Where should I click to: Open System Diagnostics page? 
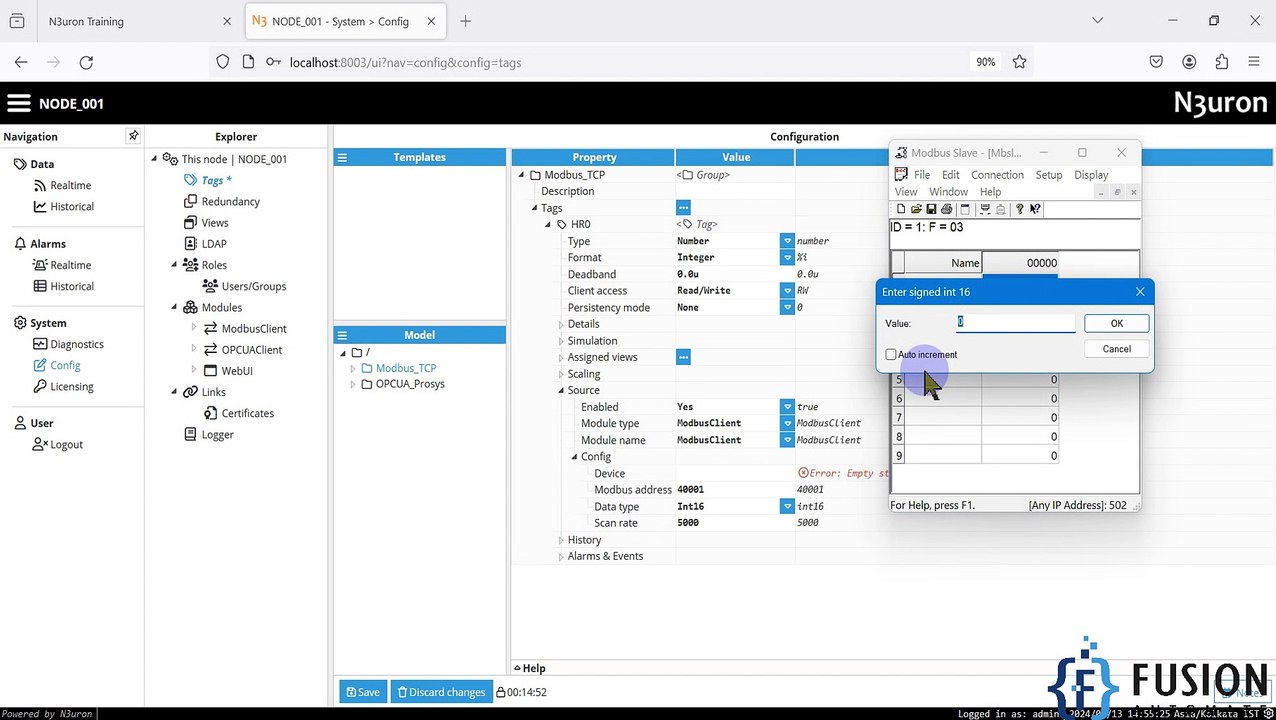(x=77, y=344)
